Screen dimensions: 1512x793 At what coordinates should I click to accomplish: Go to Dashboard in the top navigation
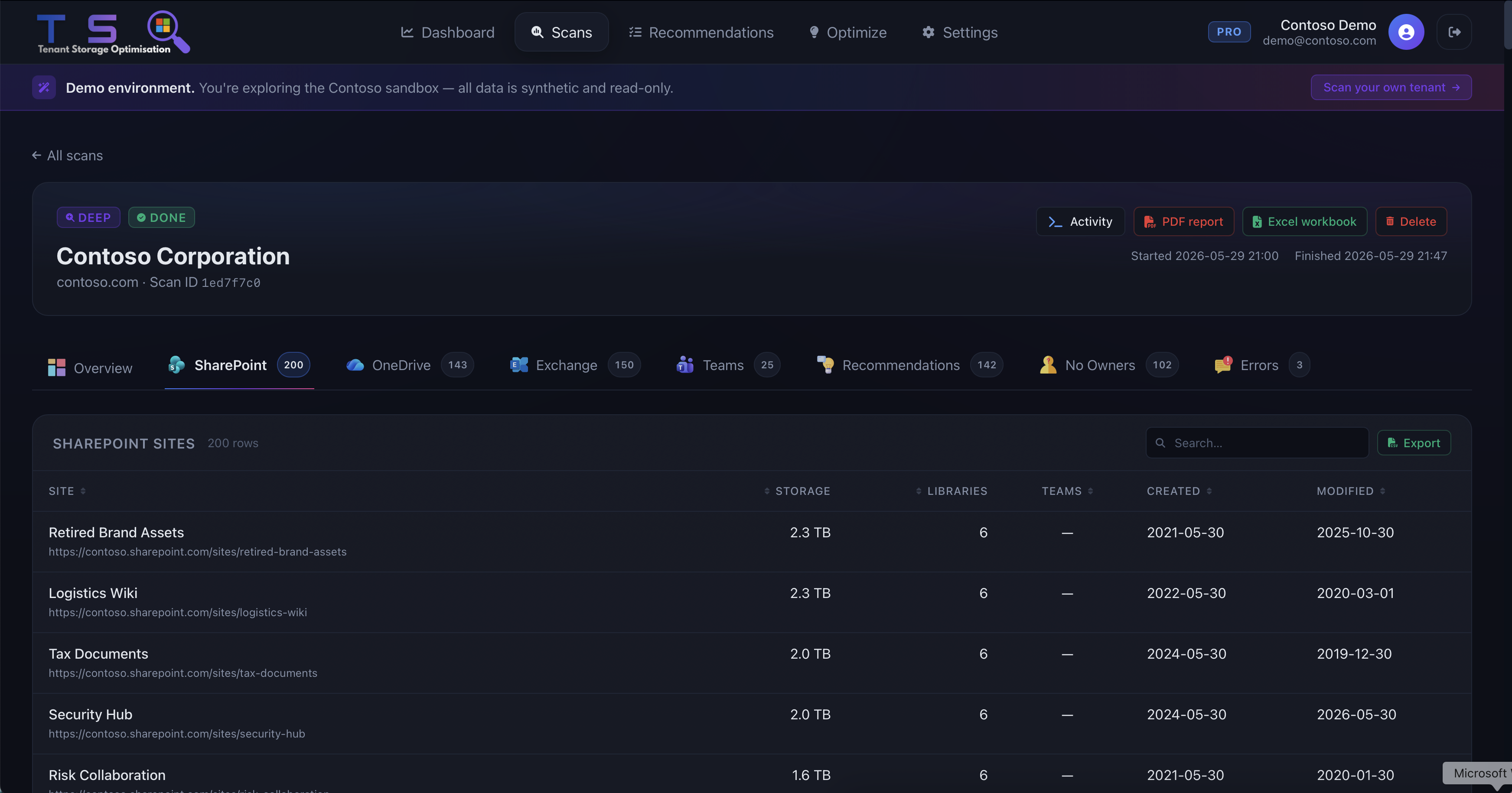pos(448,32)
